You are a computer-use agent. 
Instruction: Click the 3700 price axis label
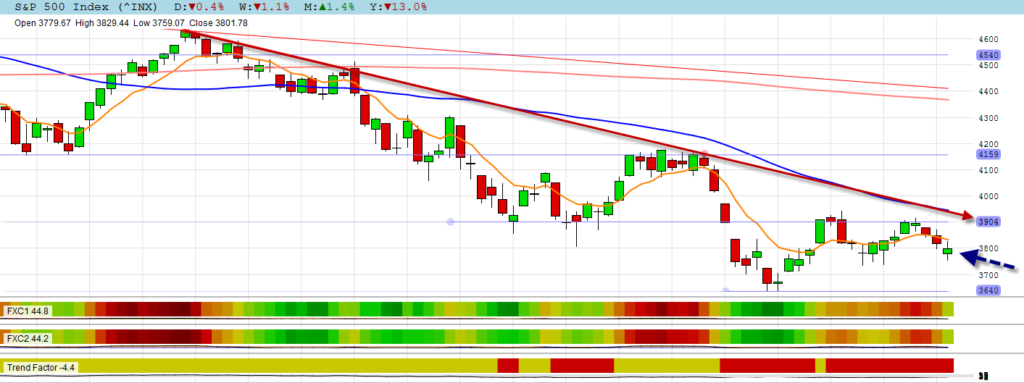(x=987, y=275)
